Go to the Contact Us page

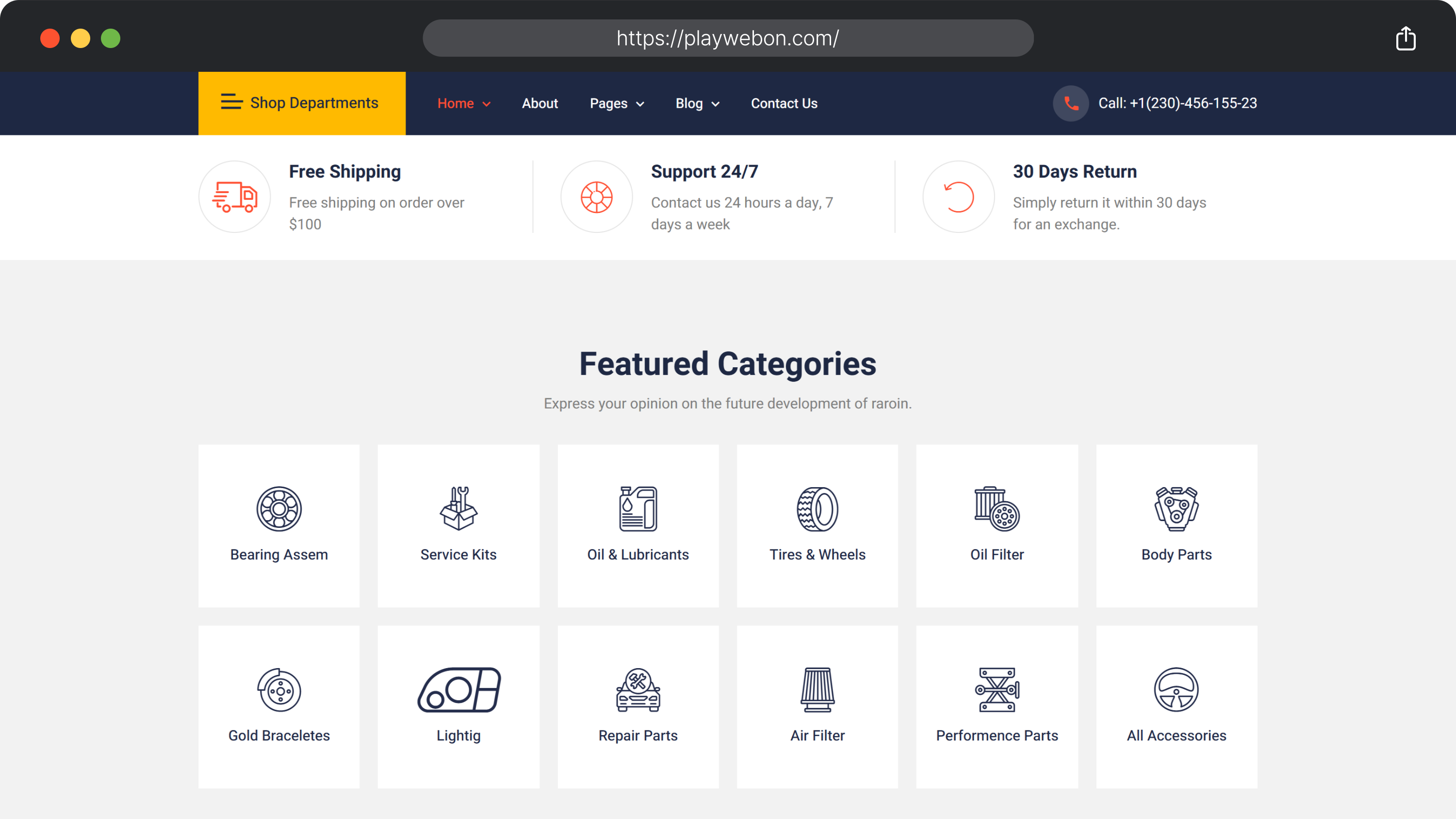point(784,103)
